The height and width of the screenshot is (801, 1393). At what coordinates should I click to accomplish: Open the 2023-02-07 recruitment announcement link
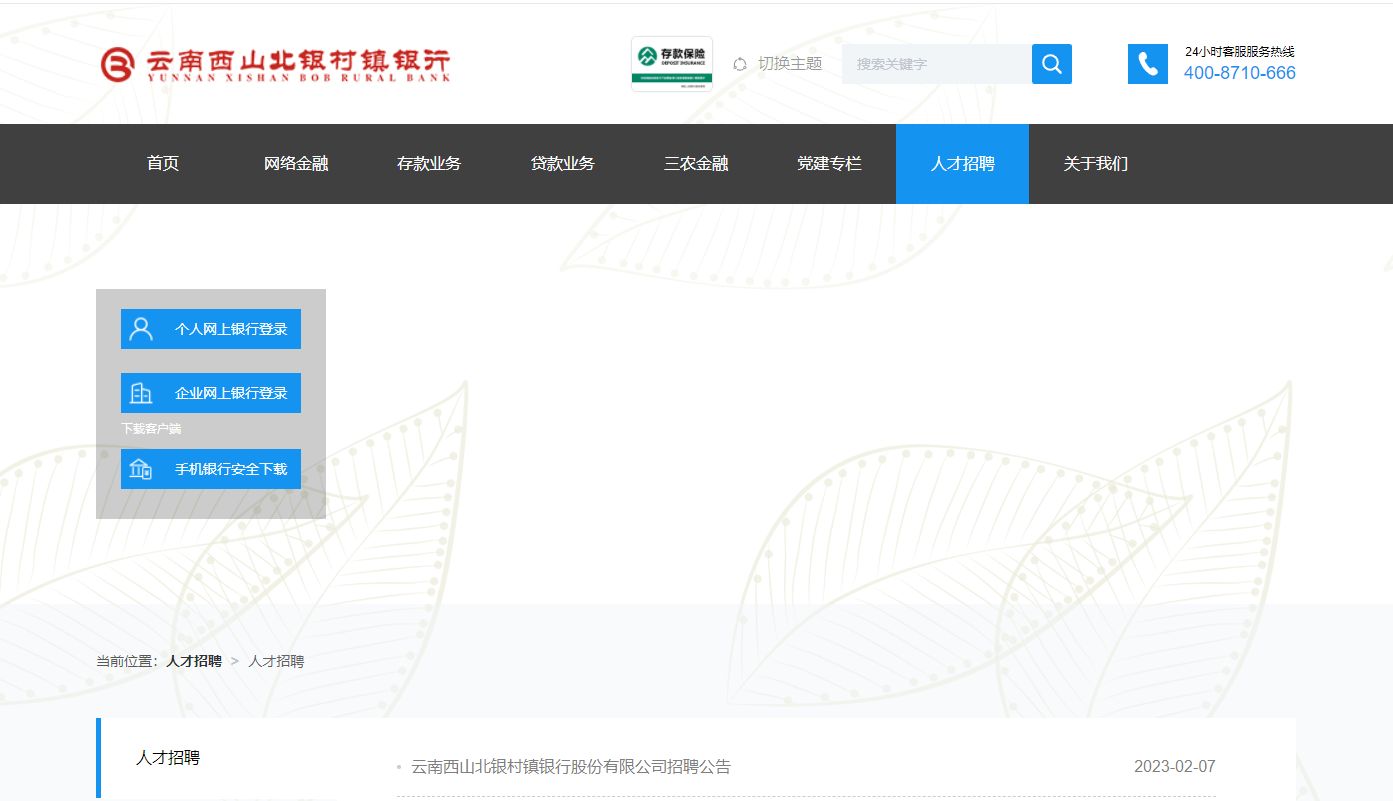click(571, 767)
